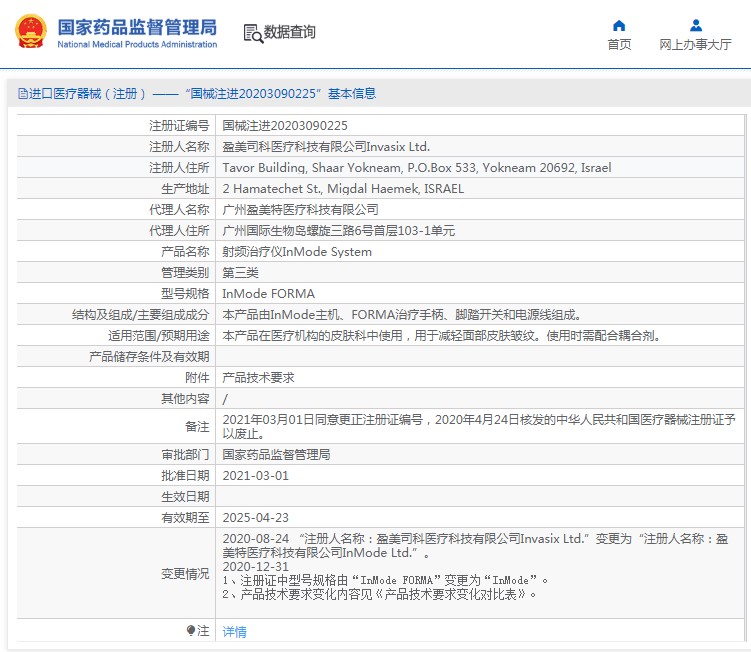Click the 生效日期 label
Image resolution: width=751 pixels, height=652 pixels.
coord(185,497)
